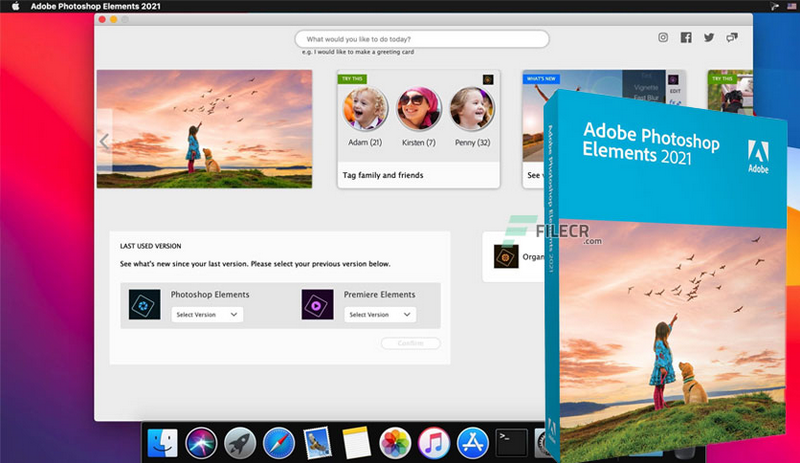Open Photos from the dock
The image size is (800, 463).
coord(395,443)
